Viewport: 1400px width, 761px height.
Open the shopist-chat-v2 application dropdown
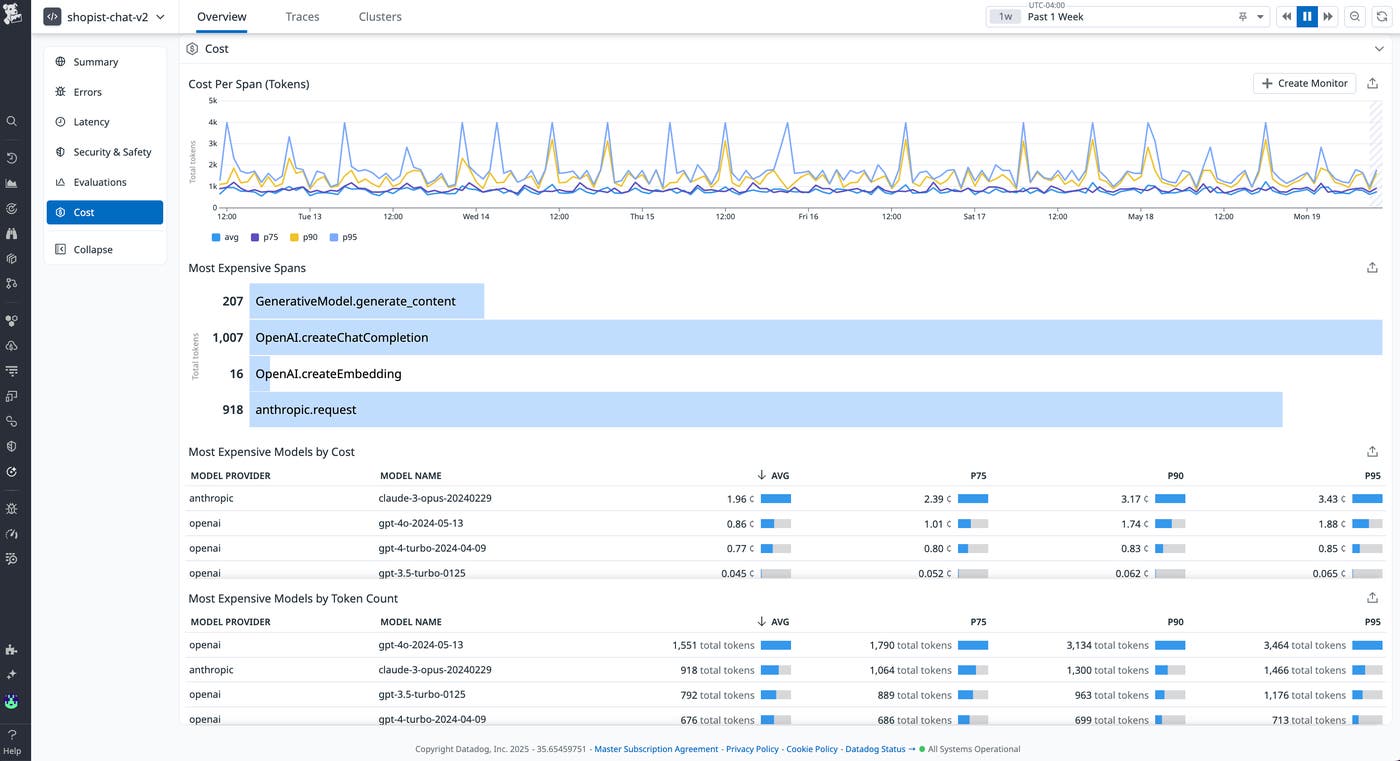(x=104, y=17)
